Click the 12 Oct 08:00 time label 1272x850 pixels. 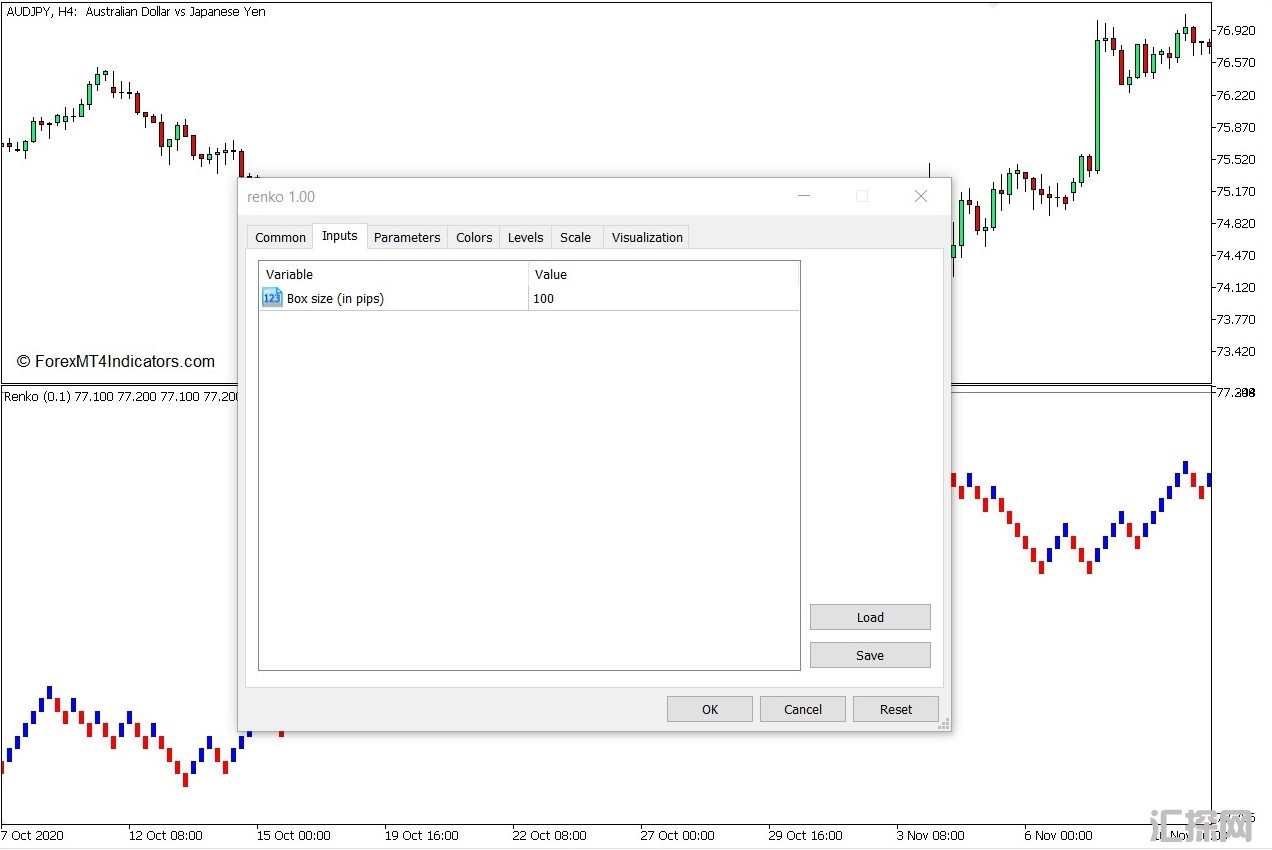pos(165,835)
